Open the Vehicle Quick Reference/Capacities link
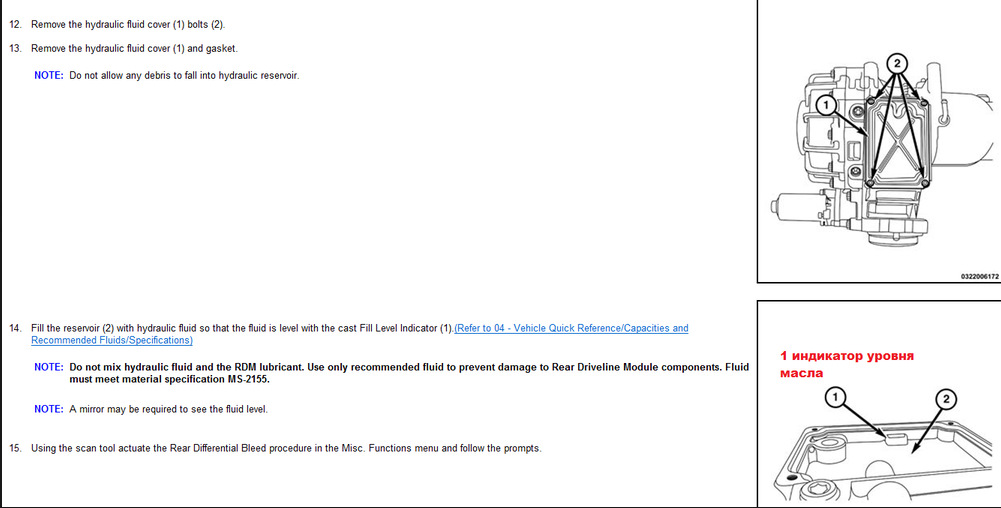Viewport: 1001px width, 508px height. point(571,328)
